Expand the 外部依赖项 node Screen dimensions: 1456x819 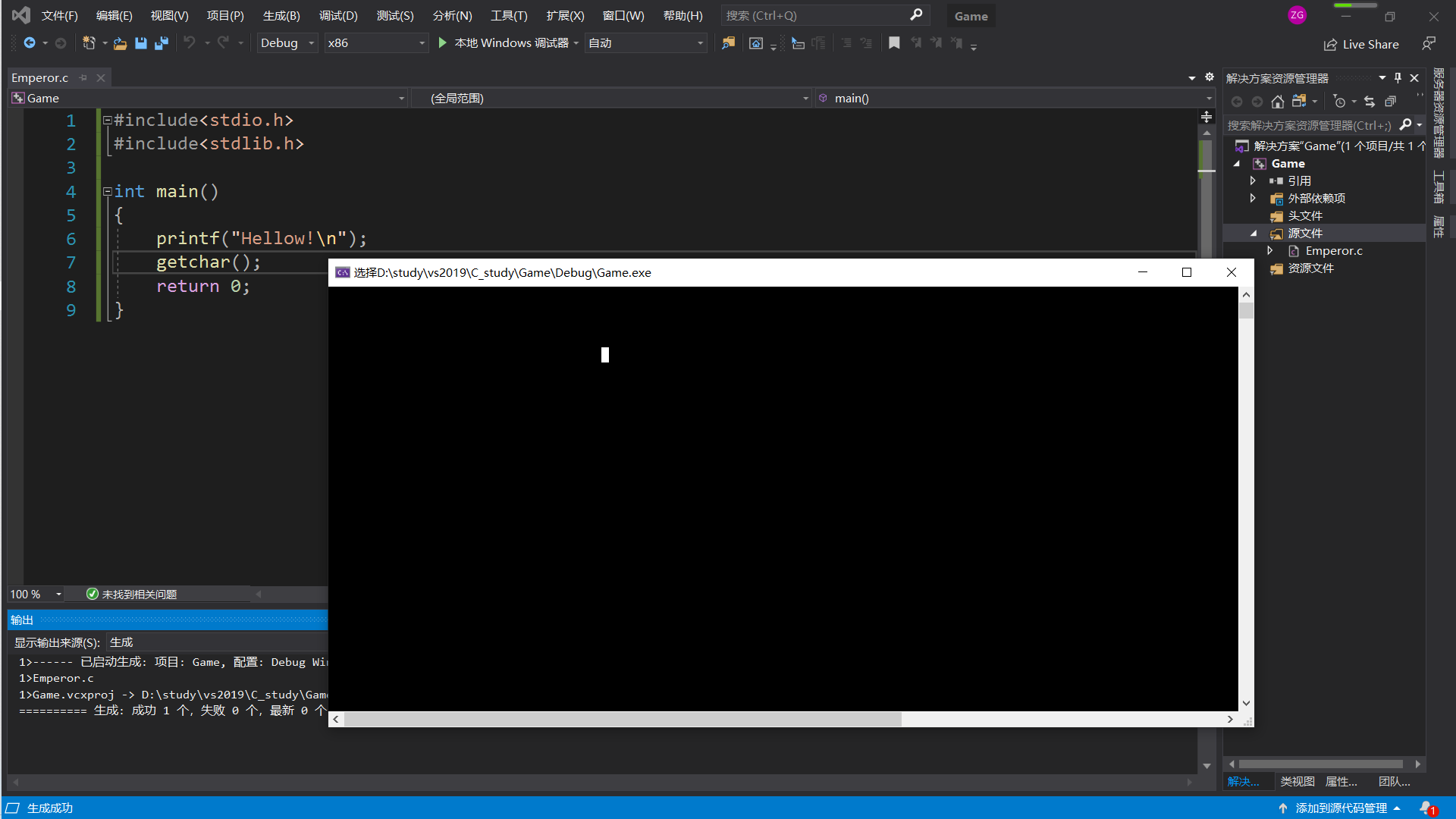[x=1253, y=198]
